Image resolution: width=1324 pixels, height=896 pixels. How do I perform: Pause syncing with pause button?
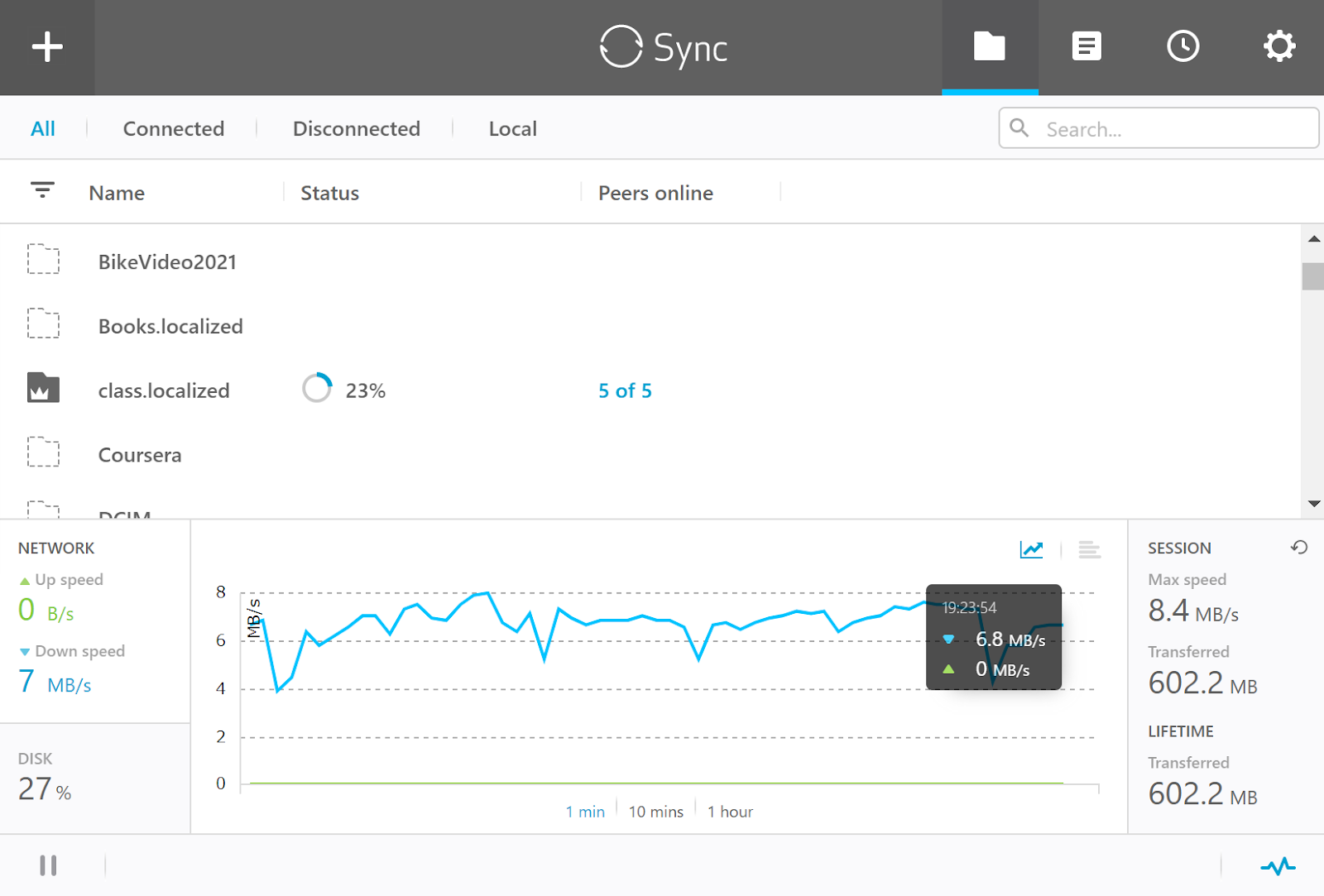pos(48,865)
